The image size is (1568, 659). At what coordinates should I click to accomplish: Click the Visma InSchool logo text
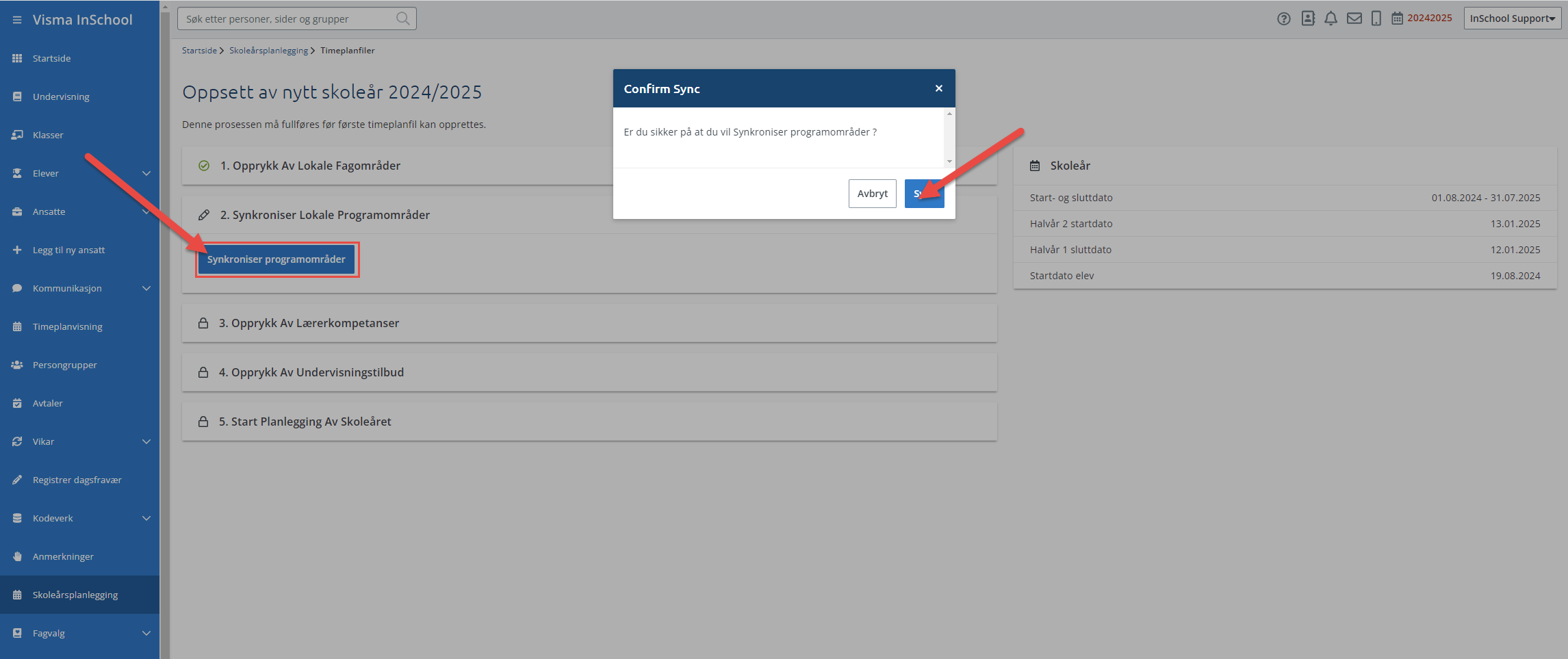[83, 20]
